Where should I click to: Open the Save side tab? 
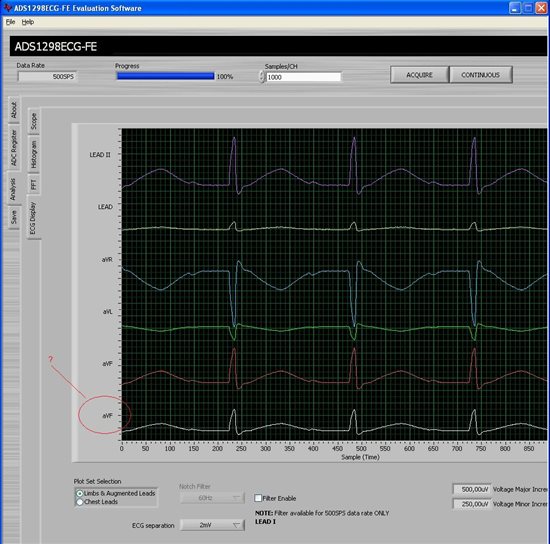pos(14,217)
